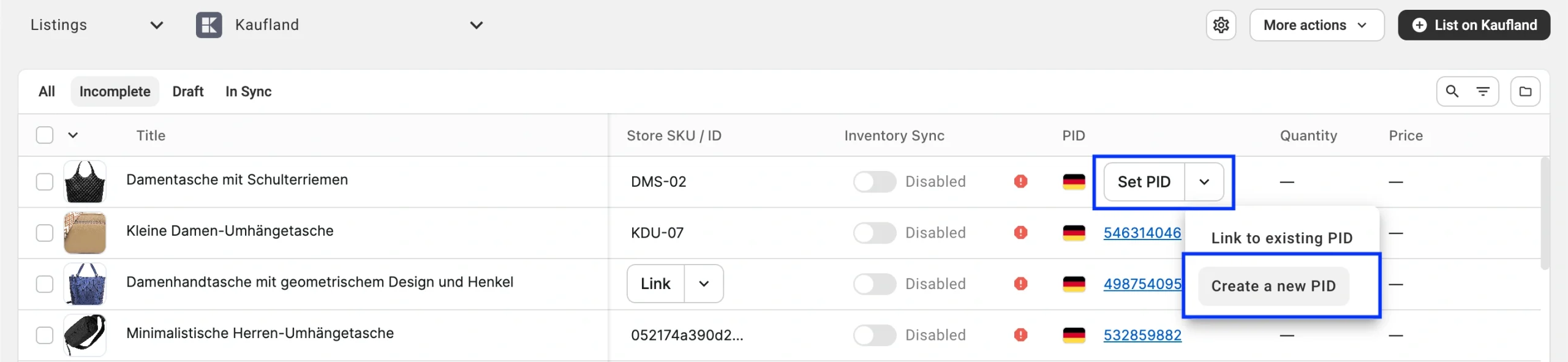Expand the Link button arrow
The height and width of the screenshot is (362, 1568).
click(704, 284)
